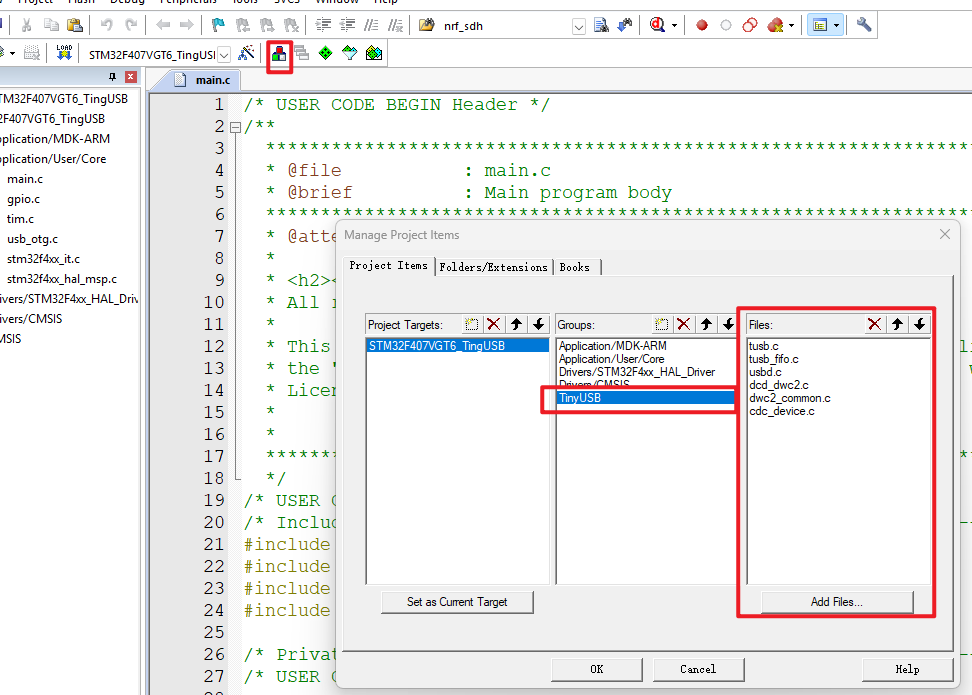Click the Cancel button
The height and width of the screenshot is (695, 972).
coord(698,670)
